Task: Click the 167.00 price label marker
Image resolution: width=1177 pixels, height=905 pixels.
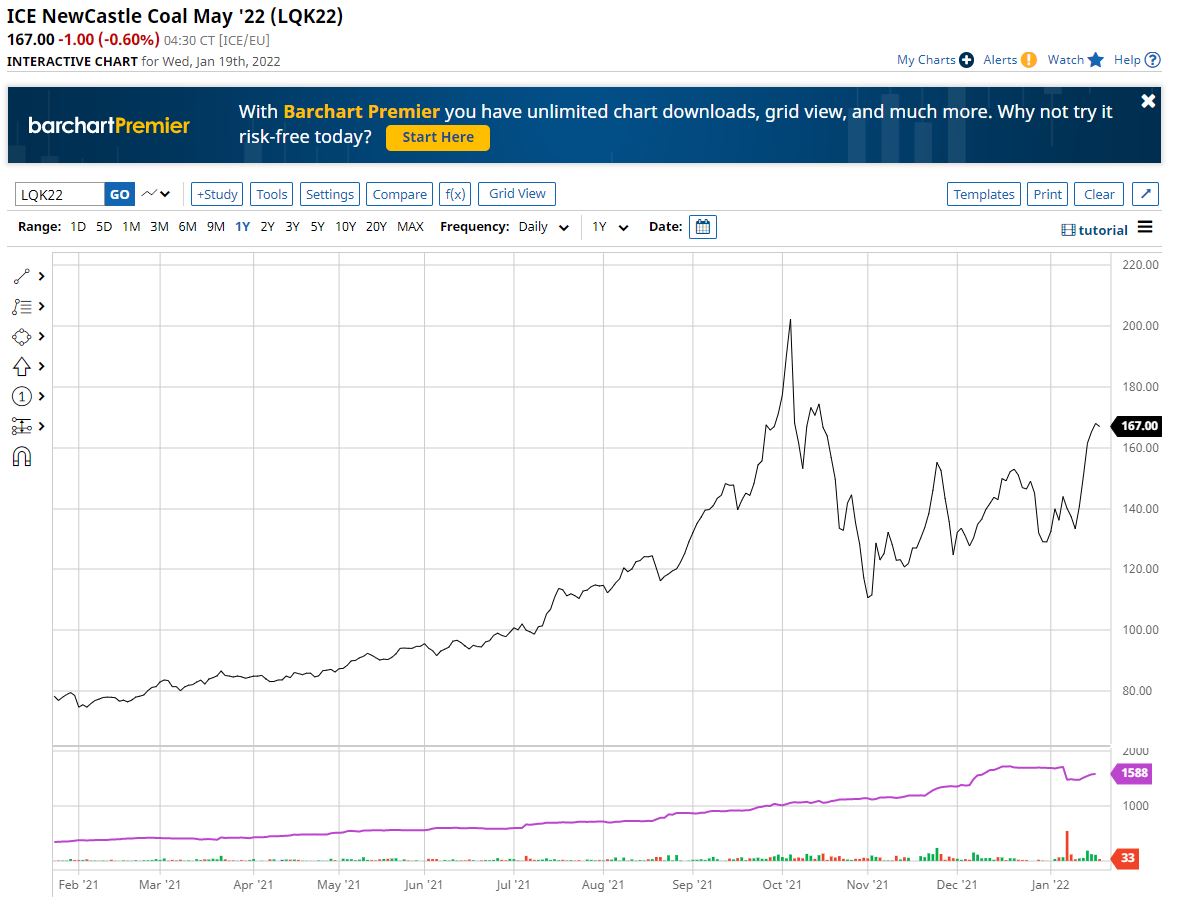Action: click(1136, 425)
